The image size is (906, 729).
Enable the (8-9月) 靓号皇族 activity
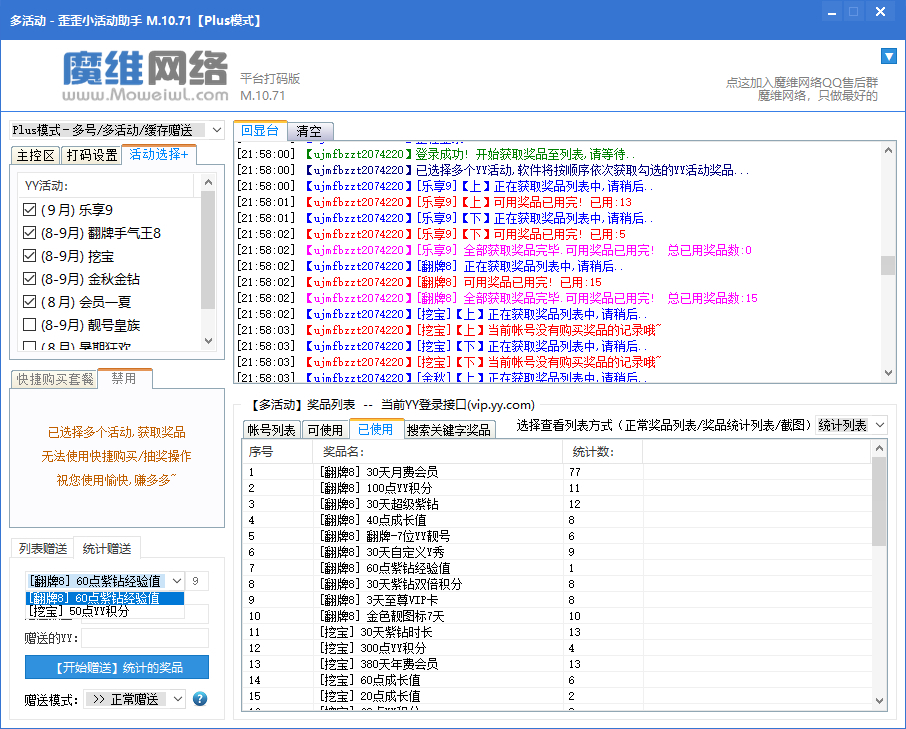[x=29, y=325]
